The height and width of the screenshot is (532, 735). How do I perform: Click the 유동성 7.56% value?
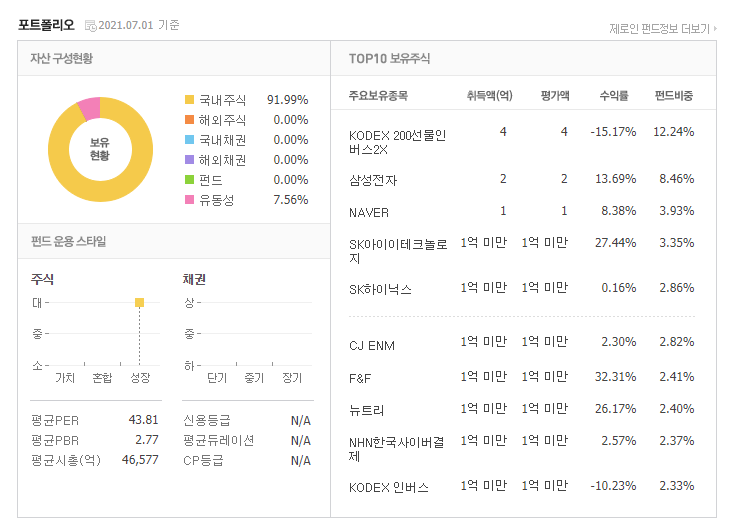click(291, 200)
